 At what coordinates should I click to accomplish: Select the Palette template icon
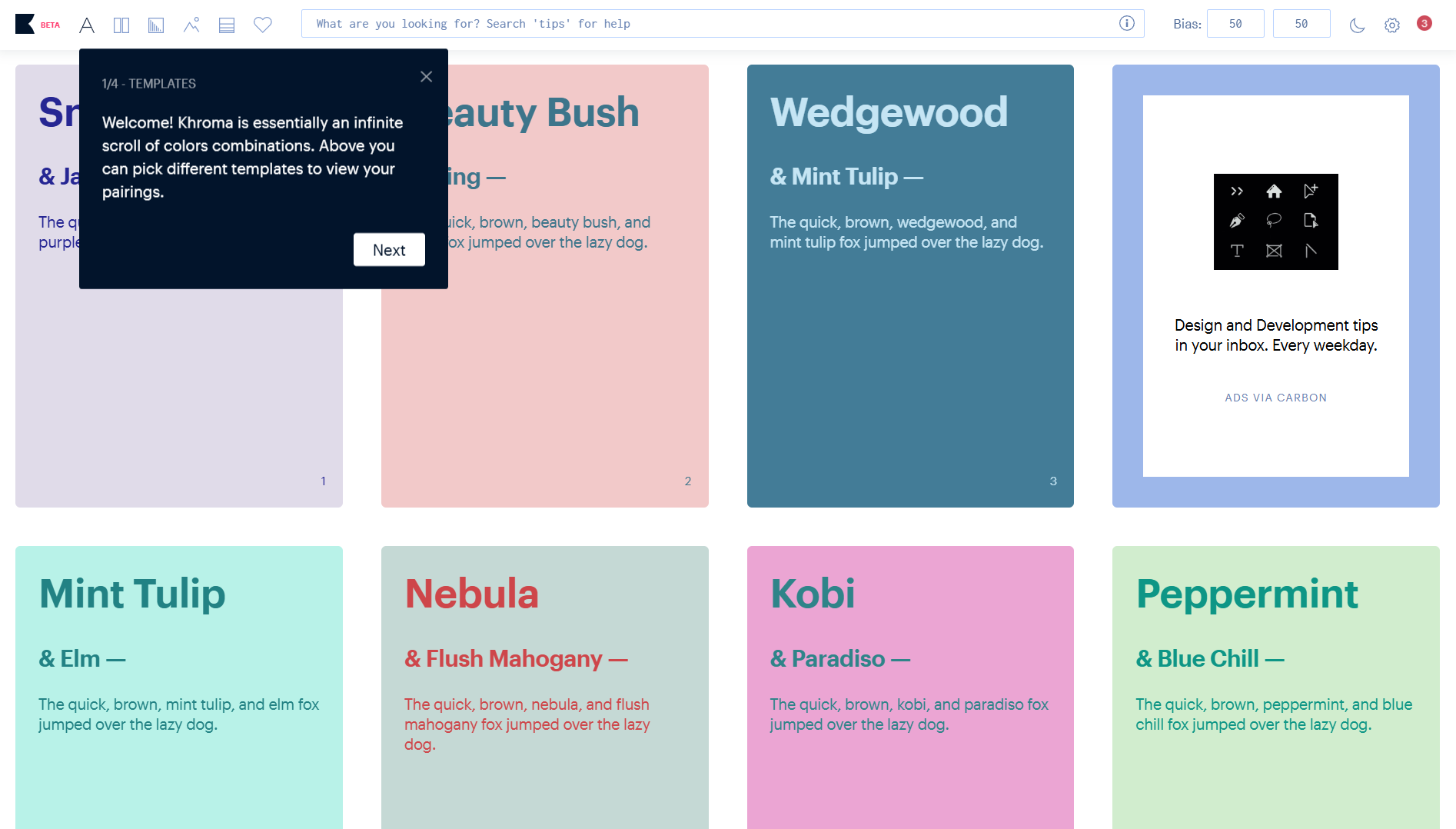click(227, 25)
